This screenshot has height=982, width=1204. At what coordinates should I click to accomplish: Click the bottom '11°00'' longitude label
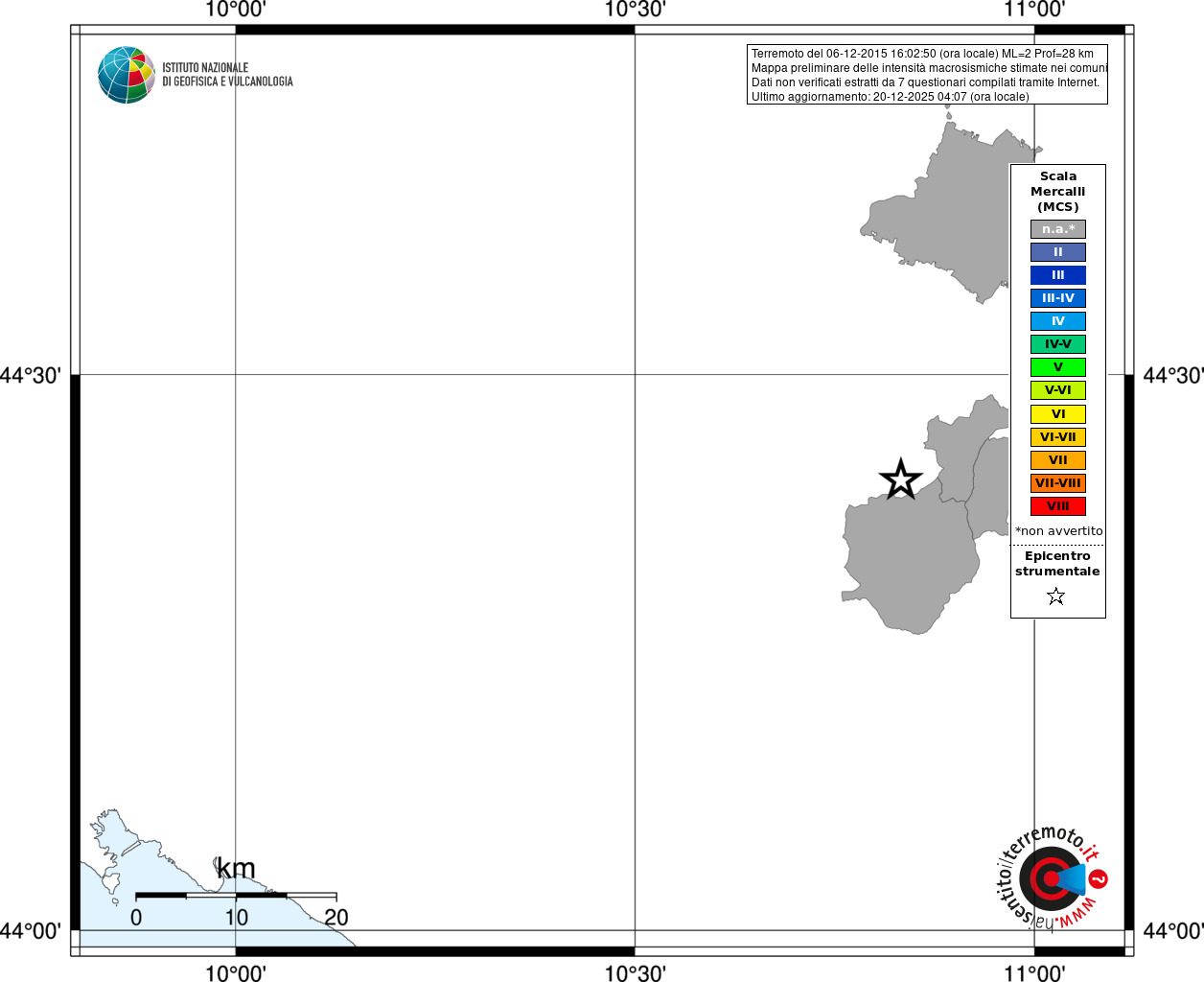[1034, 973]
